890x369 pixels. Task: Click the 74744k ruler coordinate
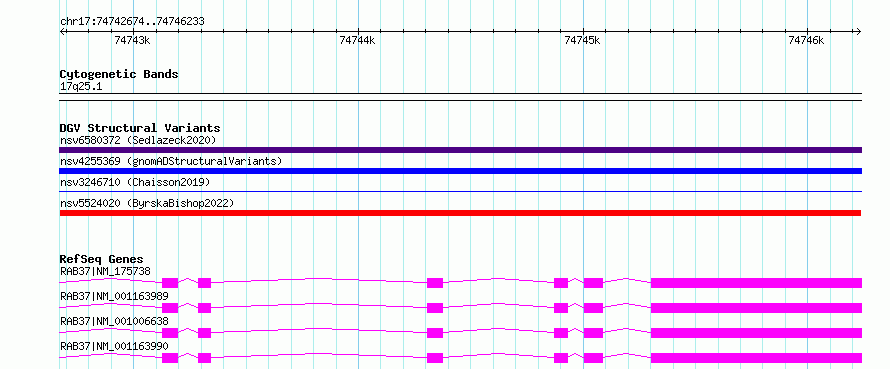[x=357, y=40]
